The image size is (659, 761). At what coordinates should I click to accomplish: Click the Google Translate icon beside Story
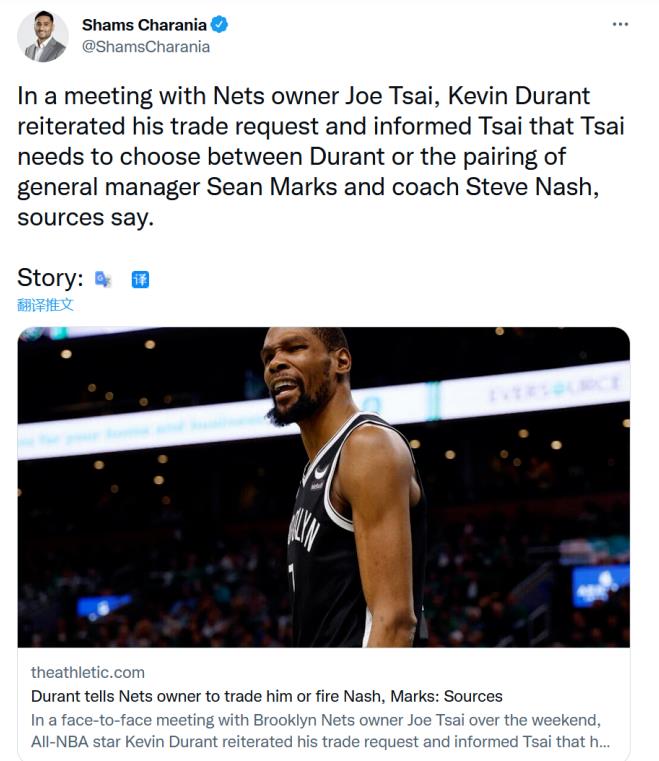(x=103, y=278)
